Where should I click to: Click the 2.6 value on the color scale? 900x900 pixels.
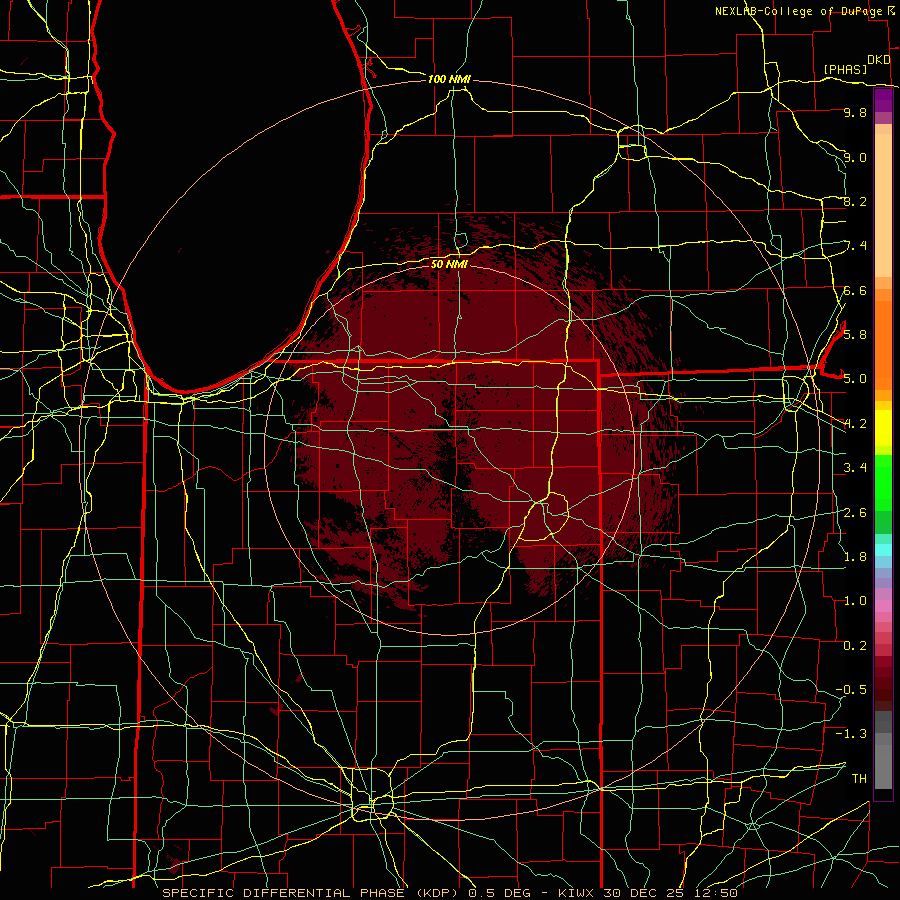pyautogui.click(x=855, y=512)
